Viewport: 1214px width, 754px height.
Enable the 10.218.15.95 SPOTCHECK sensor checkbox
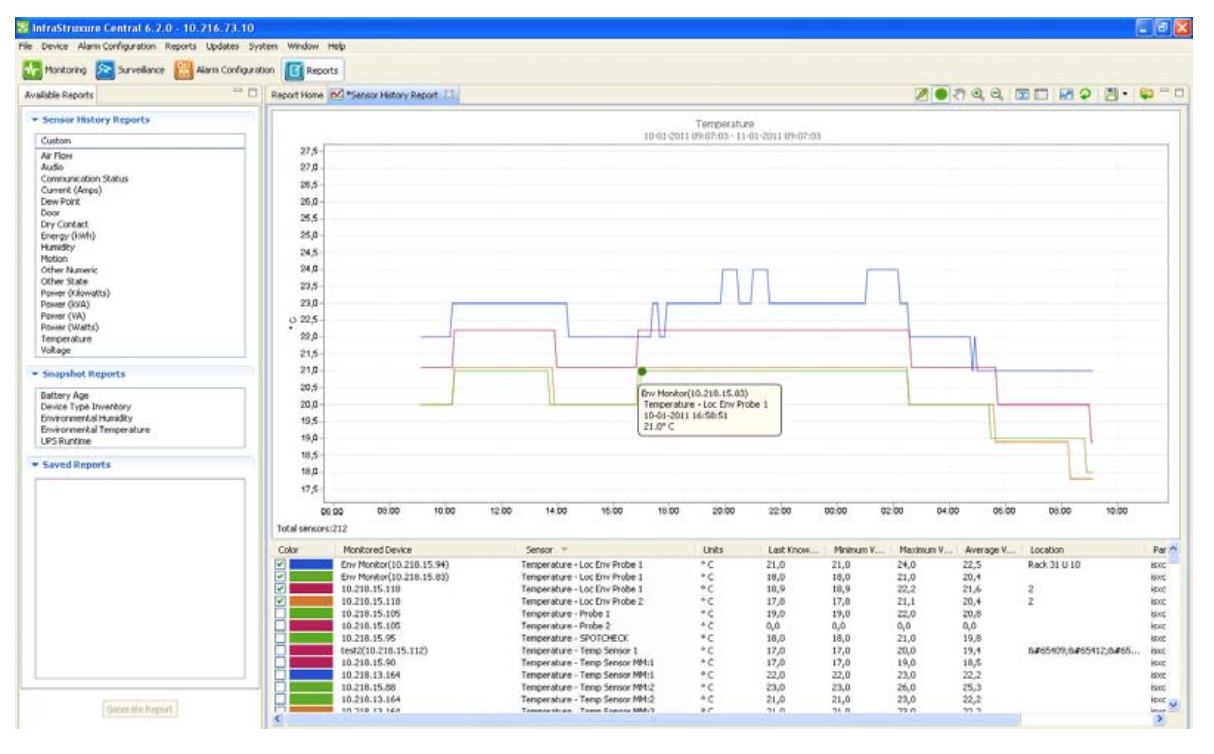point(281,638)
